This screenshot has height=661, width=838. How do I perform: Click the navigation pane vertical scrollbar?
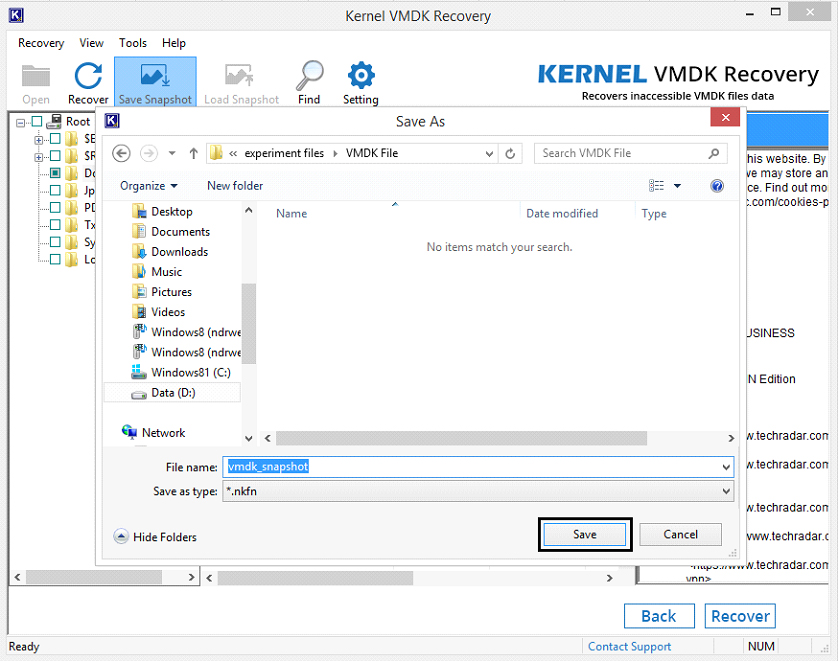click(x=249, y=324)
